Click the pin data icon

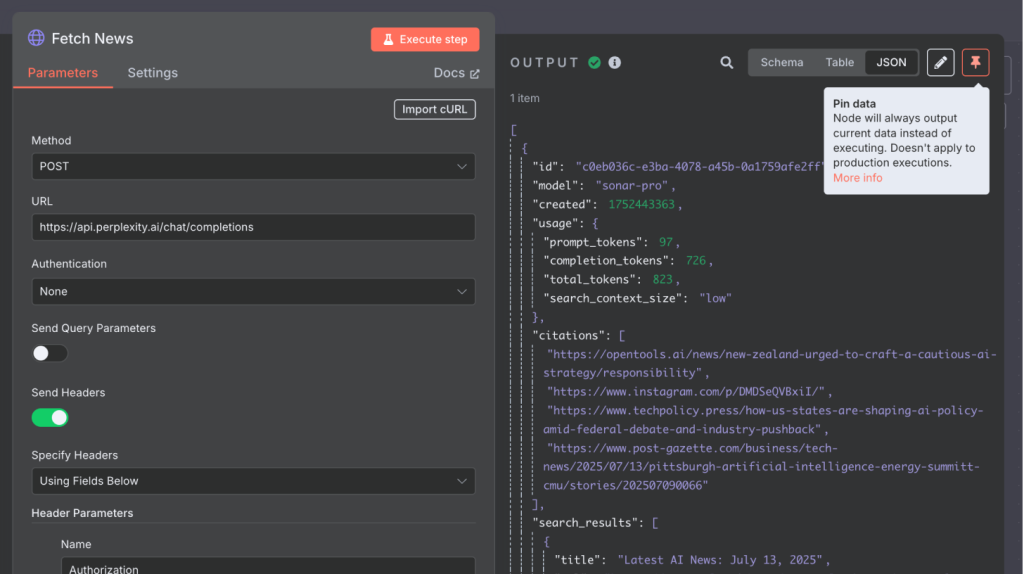975,63
